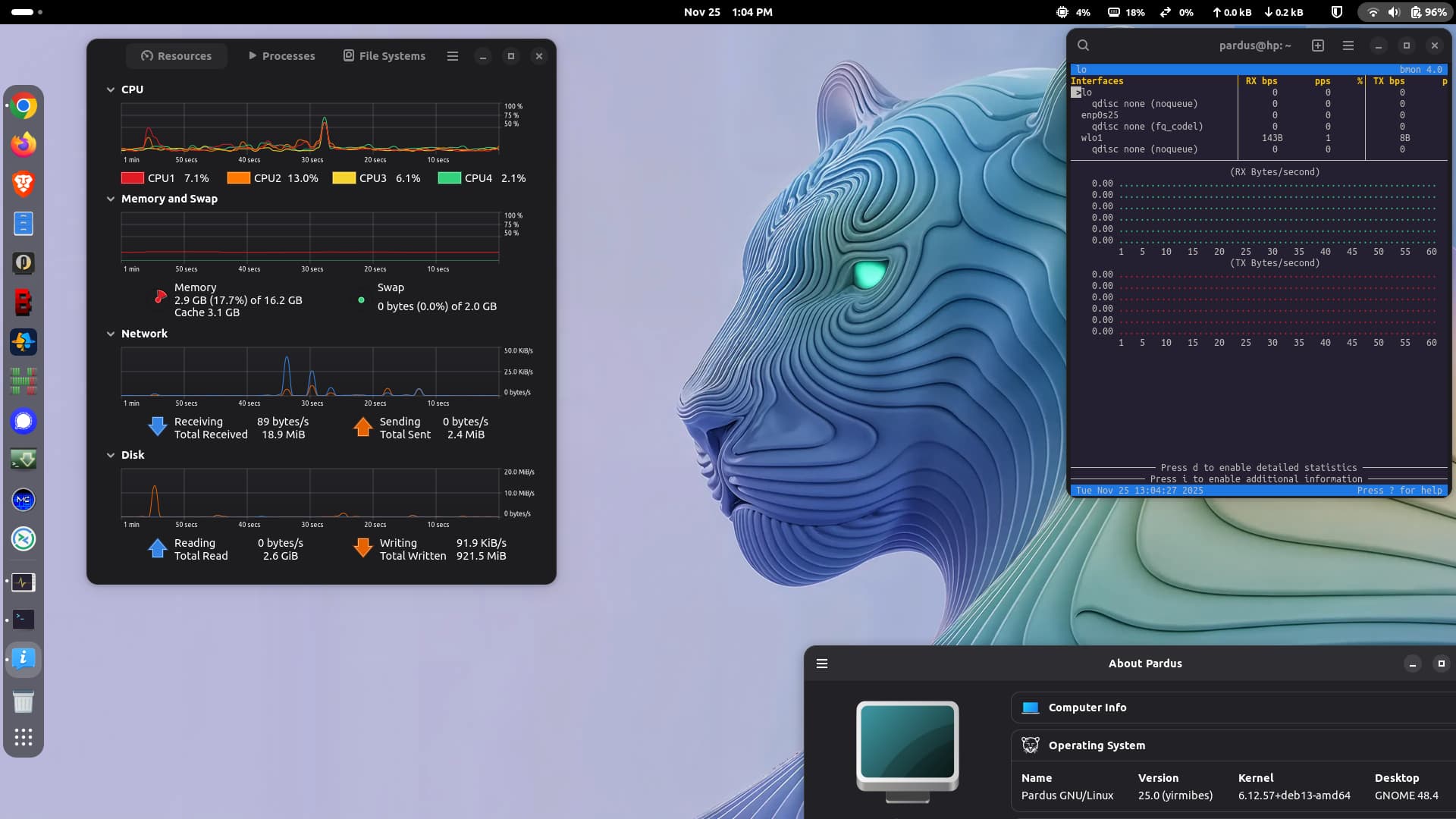Switch to the Processes tab

[x=281, y=56]
